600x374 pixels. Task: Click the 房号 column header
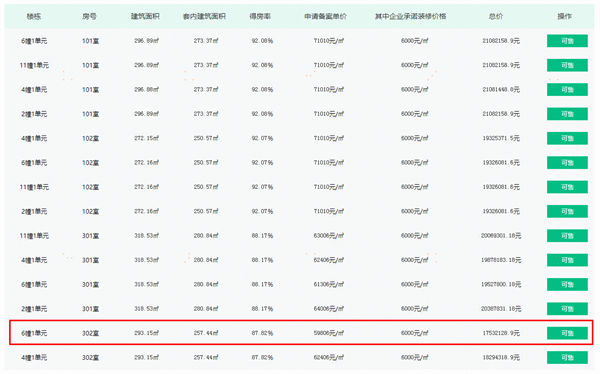[89, 16]
